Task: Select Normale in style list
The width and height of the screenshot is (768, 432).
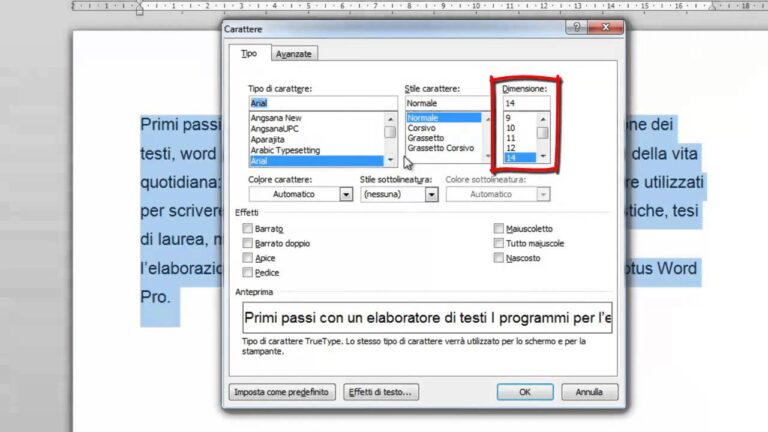Action: coord(444,118)
